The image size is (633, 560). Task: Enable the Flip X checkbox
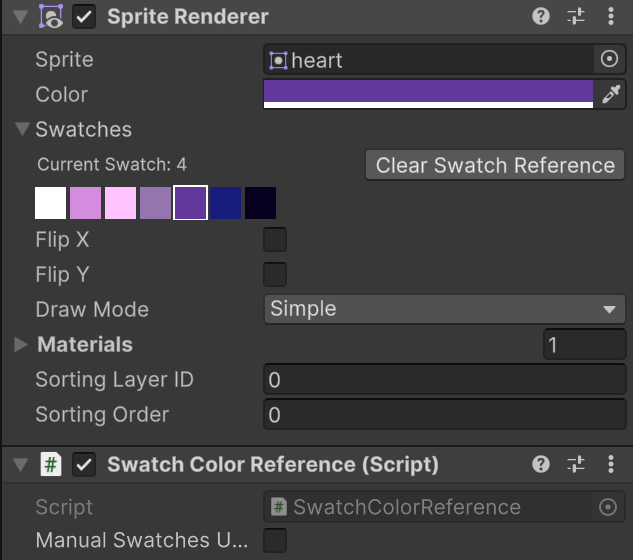(275, 239)
